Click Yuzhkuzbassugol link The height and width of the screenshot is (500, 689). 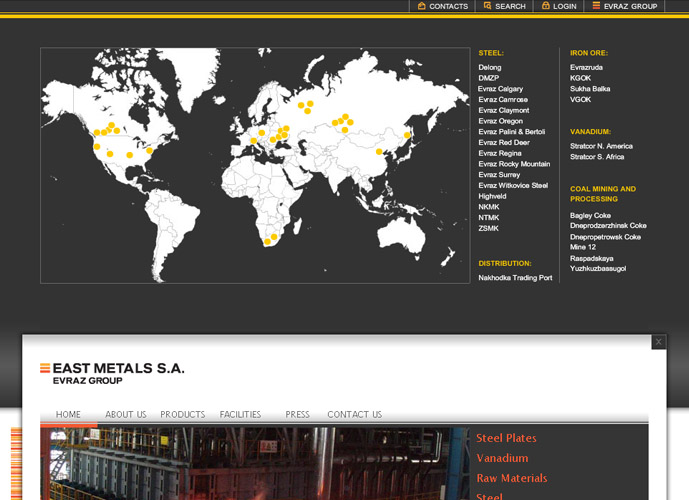(x=598, y=268)
